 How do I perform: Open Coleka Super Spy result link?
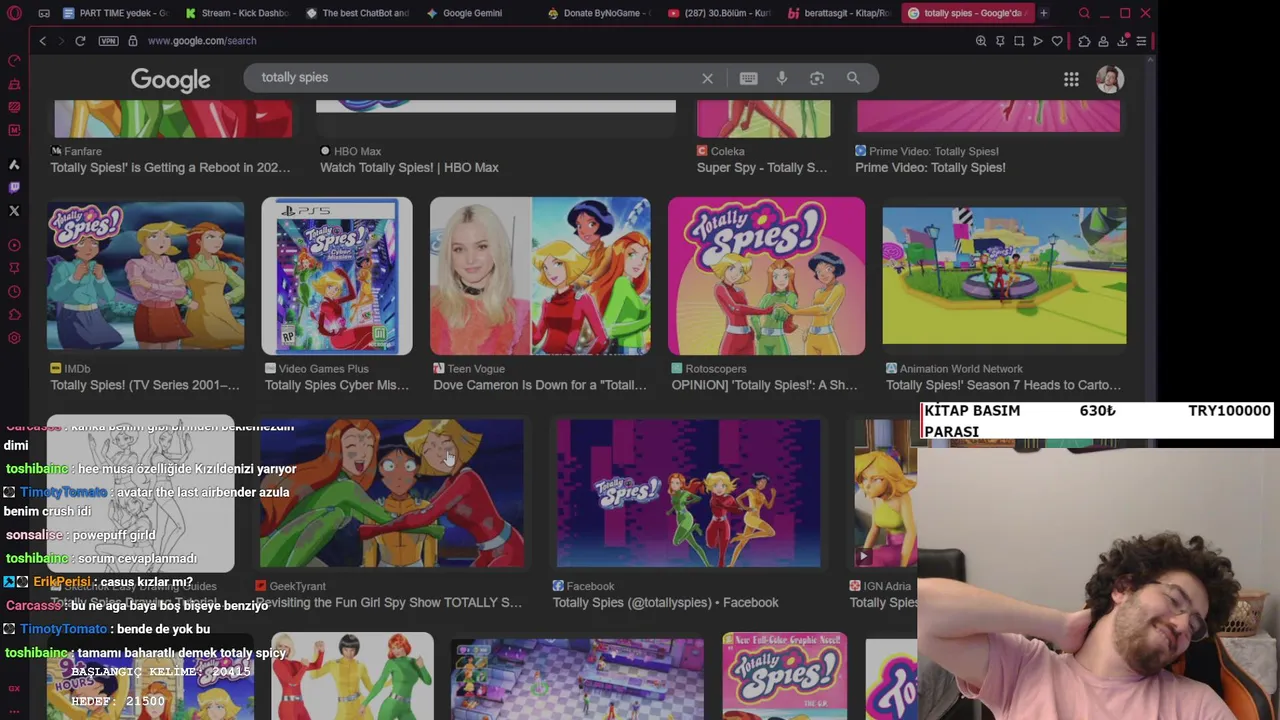click(762, 168)
